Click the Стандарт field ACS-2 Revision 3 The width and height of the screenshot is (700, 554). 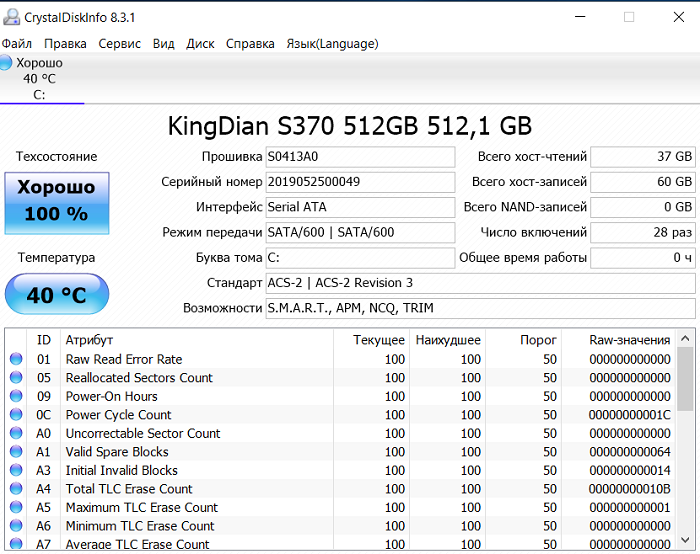click(481, 283)
